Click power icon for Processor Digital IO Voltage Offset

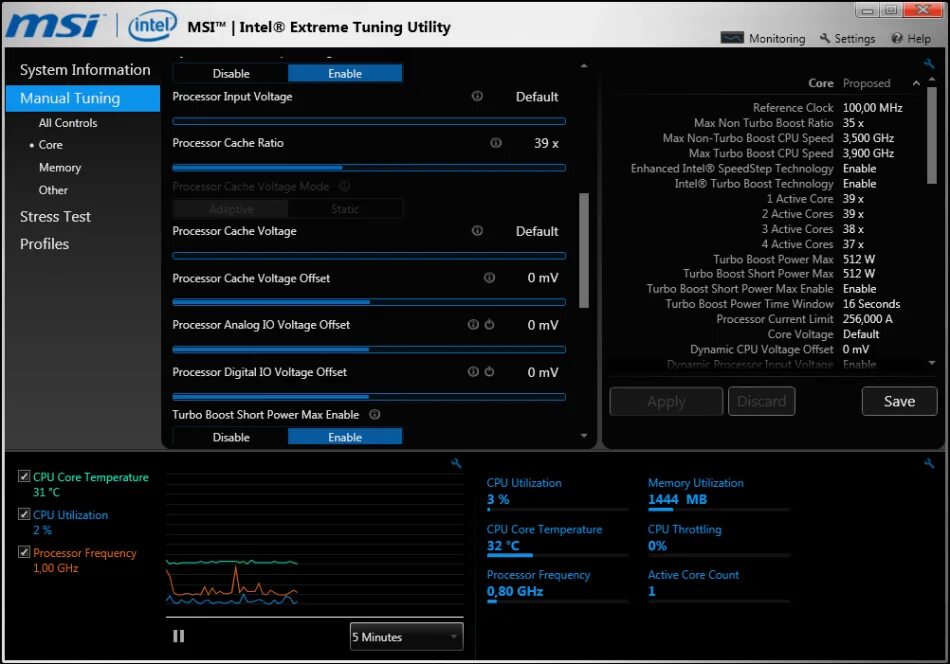tap(489, 371)
